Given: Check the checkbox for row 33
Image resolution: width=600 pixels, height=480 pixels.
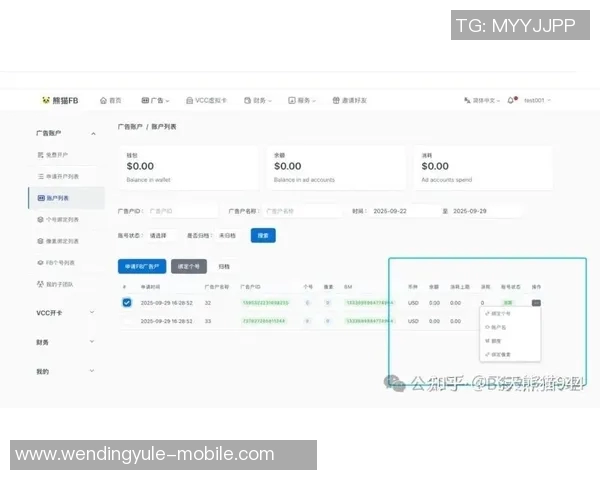Looking at the screenshot, I should coord(127,321).
